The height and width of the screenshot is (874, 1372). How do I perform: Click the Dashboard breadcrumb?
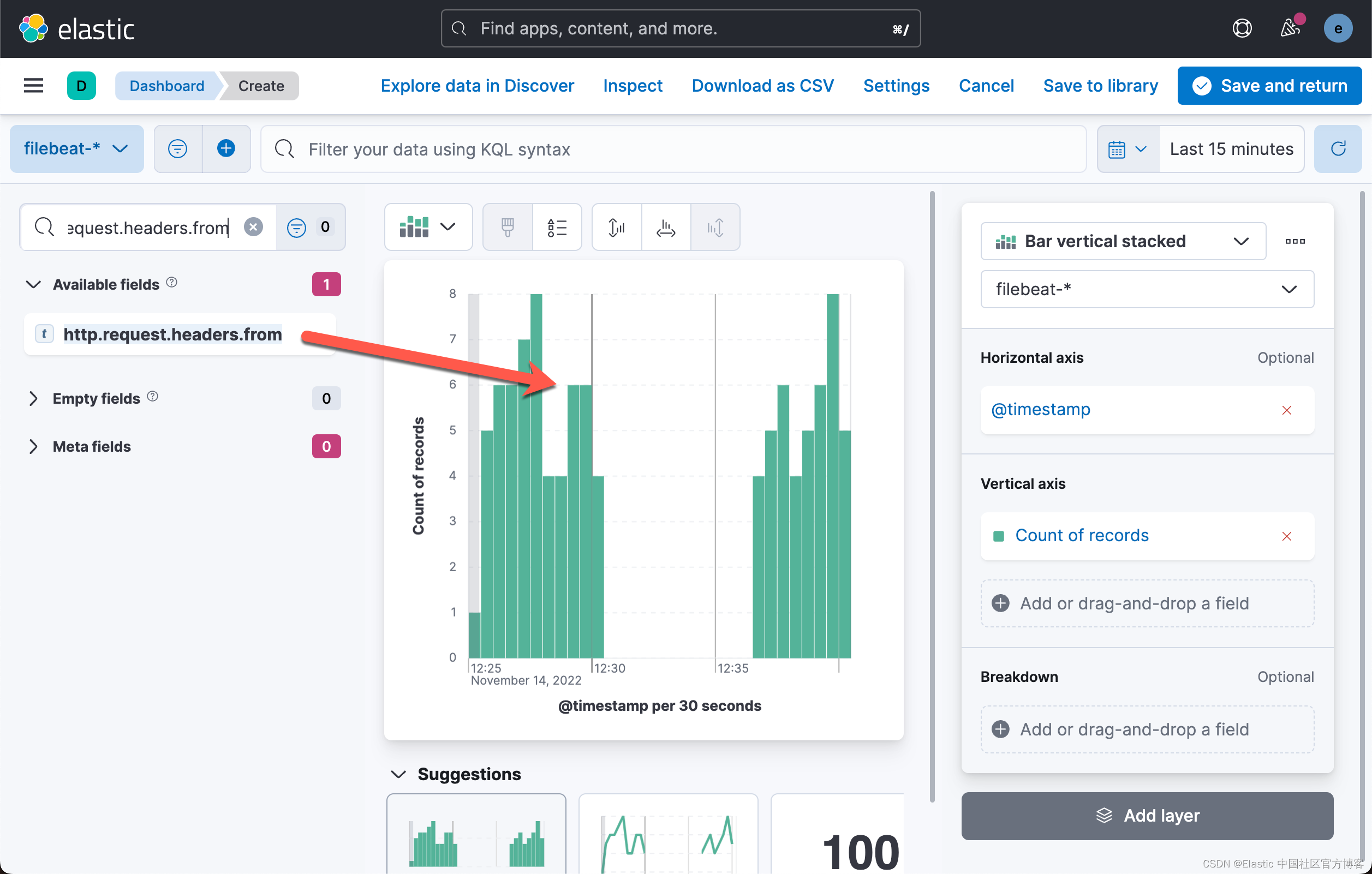pos(166,86)
